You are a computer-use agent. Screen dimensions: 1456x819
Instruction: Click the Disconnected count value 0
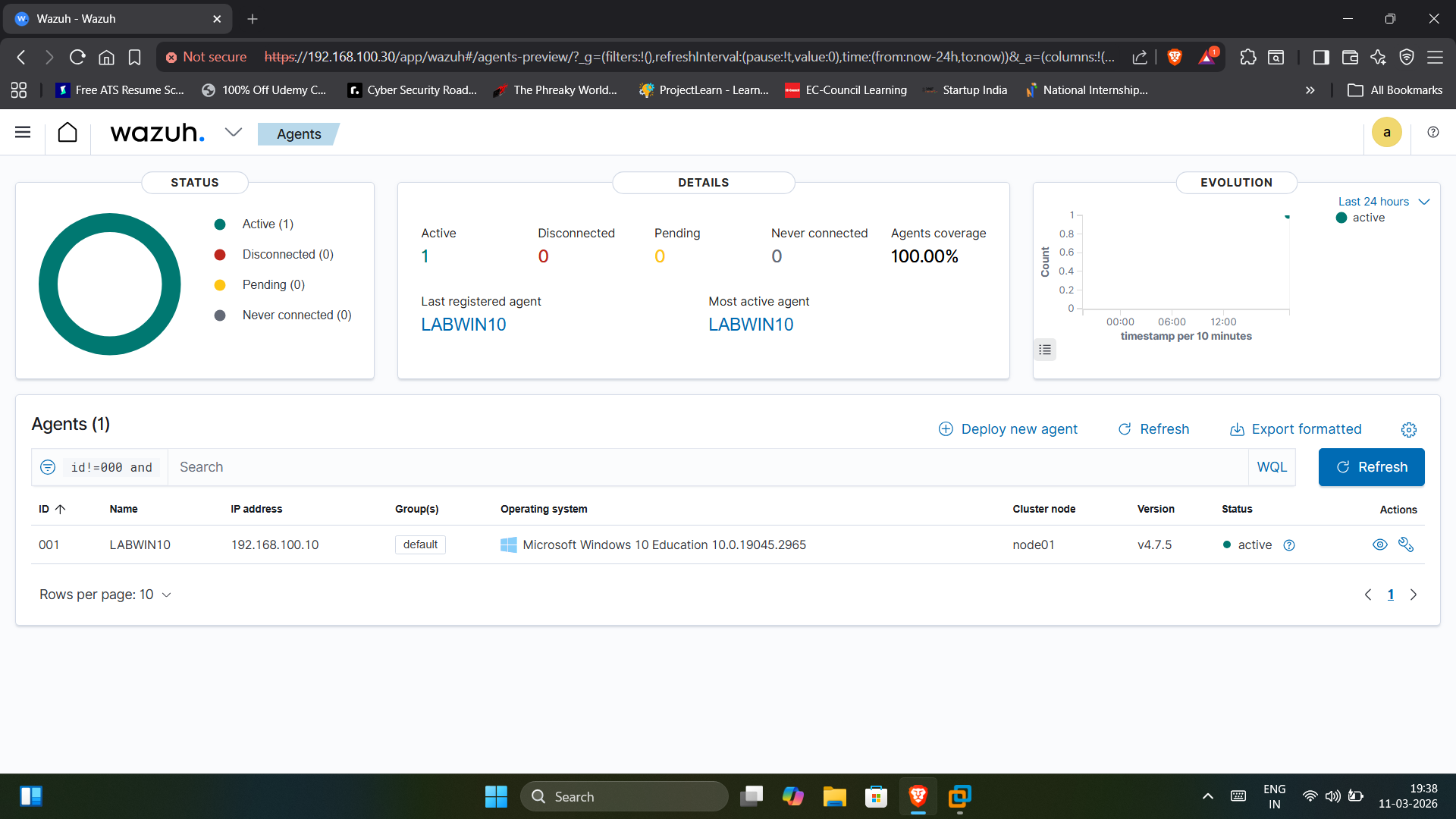(543, 256)
